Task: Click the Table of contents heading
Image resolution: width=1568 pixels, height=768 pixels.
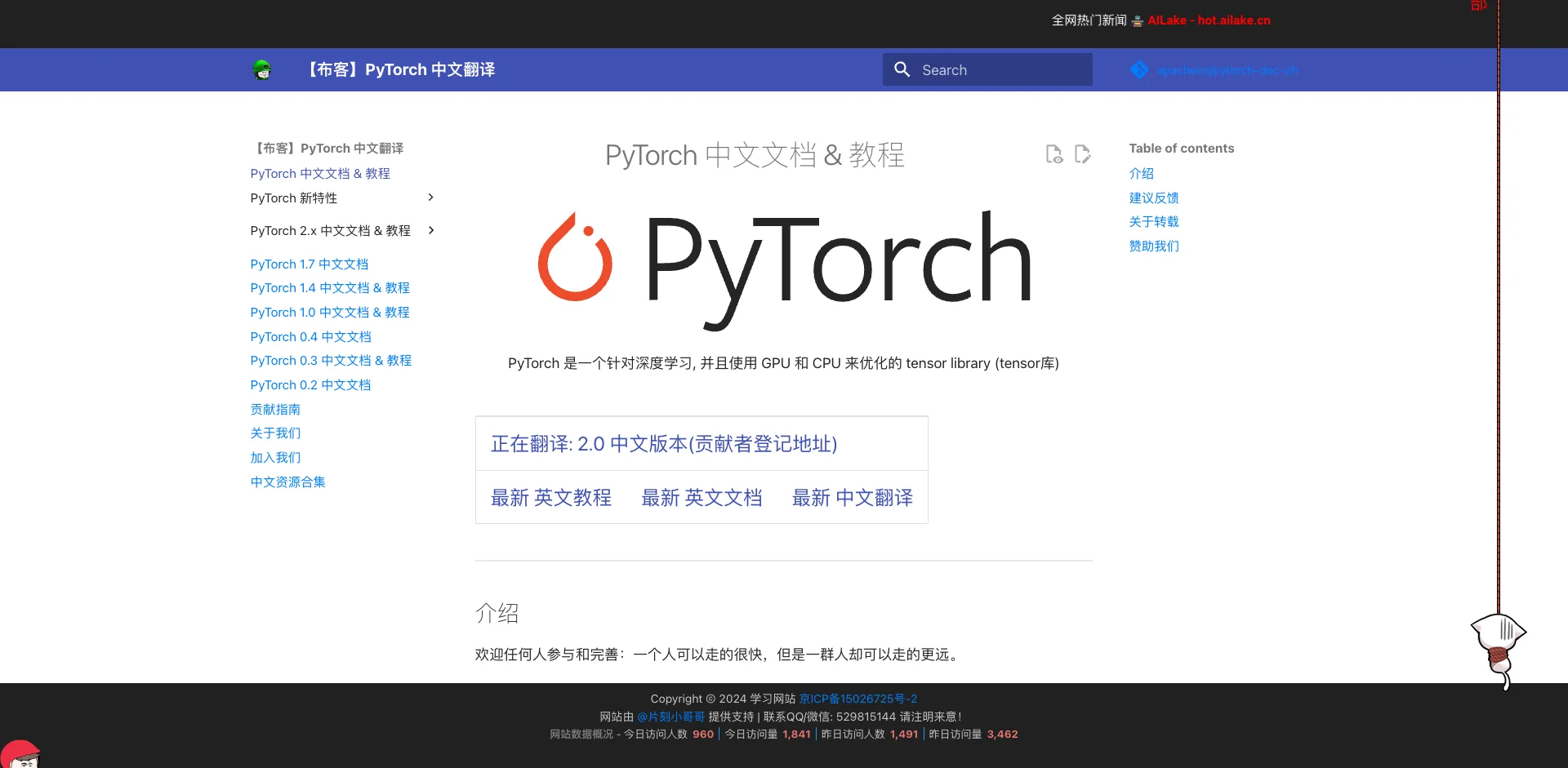Action: tap(1182, 149)
